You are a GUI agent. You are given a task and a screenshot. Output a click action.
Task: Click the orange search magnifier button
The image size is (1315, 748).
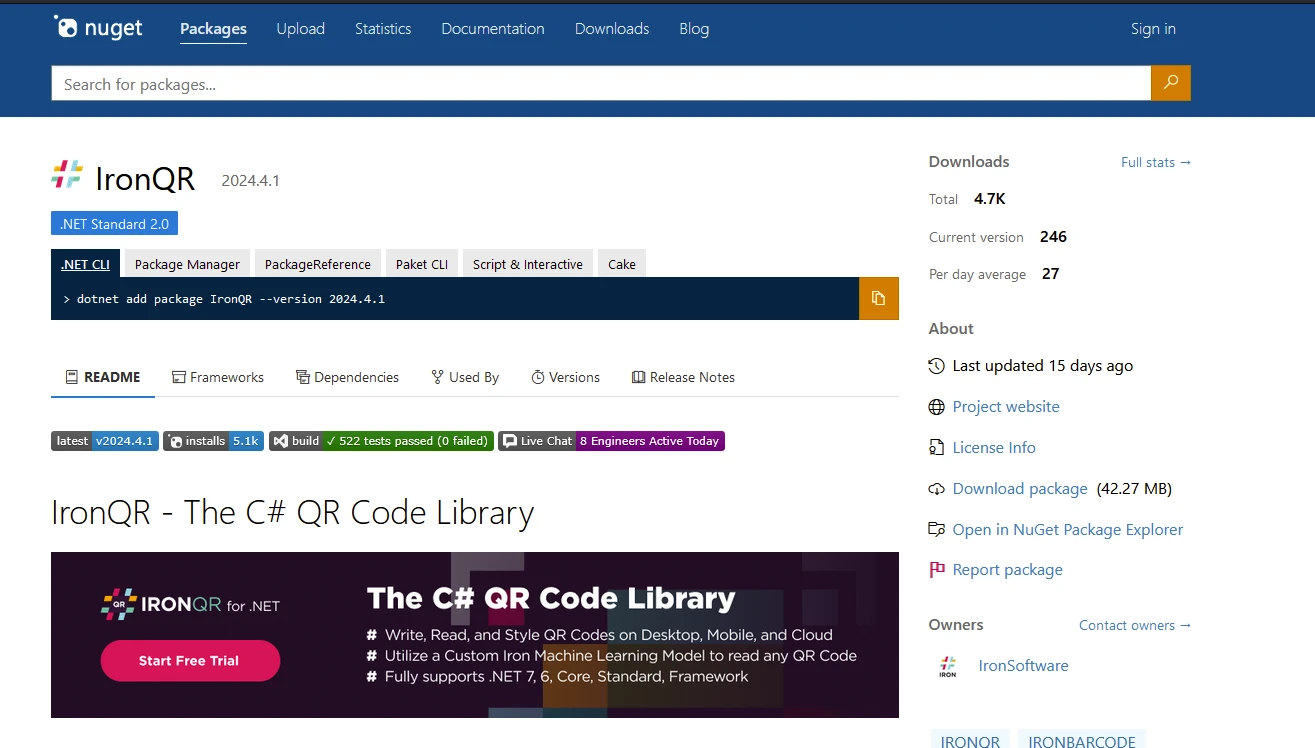pyautogui.click(x=1170, y=83)
